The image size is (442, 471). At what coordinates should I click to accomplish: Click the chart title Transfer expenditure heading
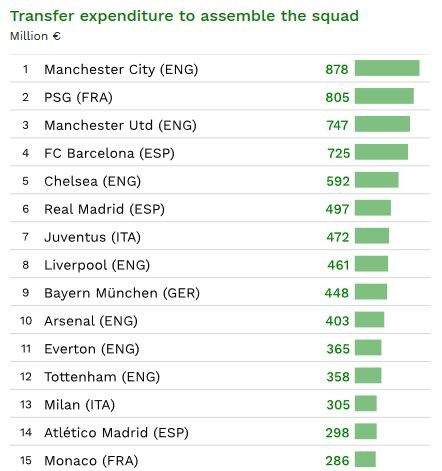click(184, 16)
